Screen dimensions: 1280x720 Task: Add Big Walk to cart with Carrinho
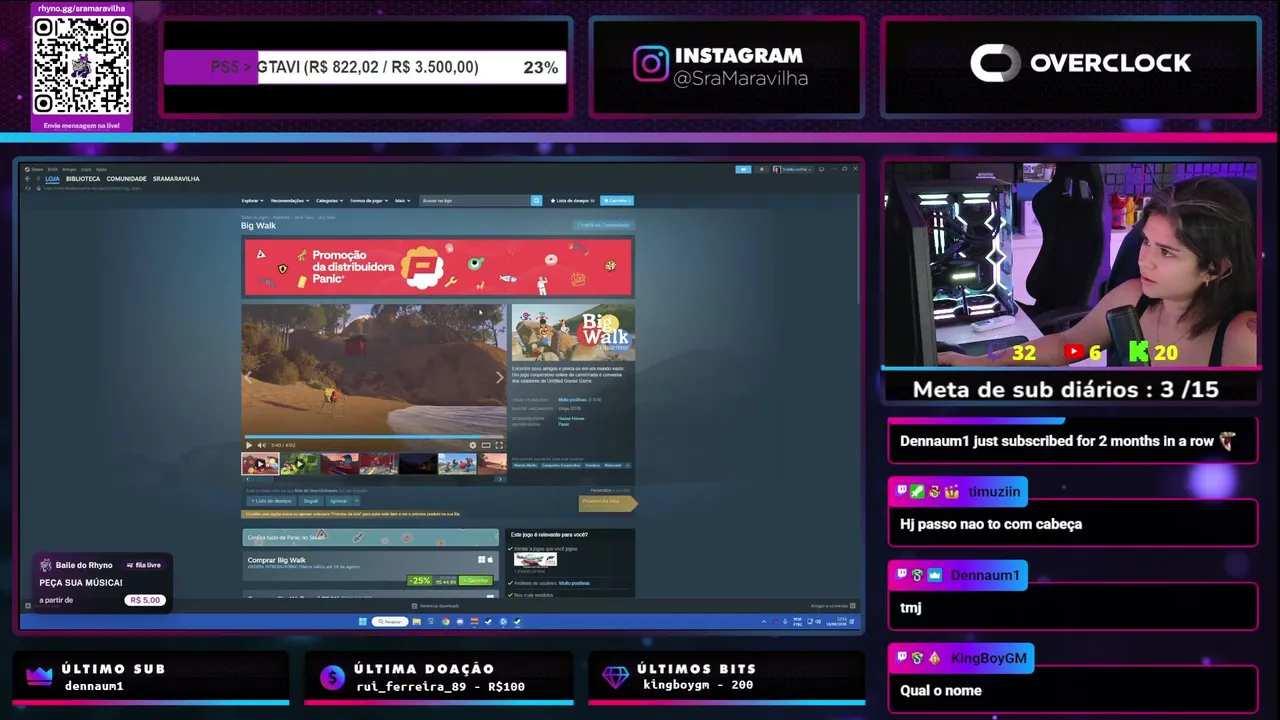click(x=476, y=580)
